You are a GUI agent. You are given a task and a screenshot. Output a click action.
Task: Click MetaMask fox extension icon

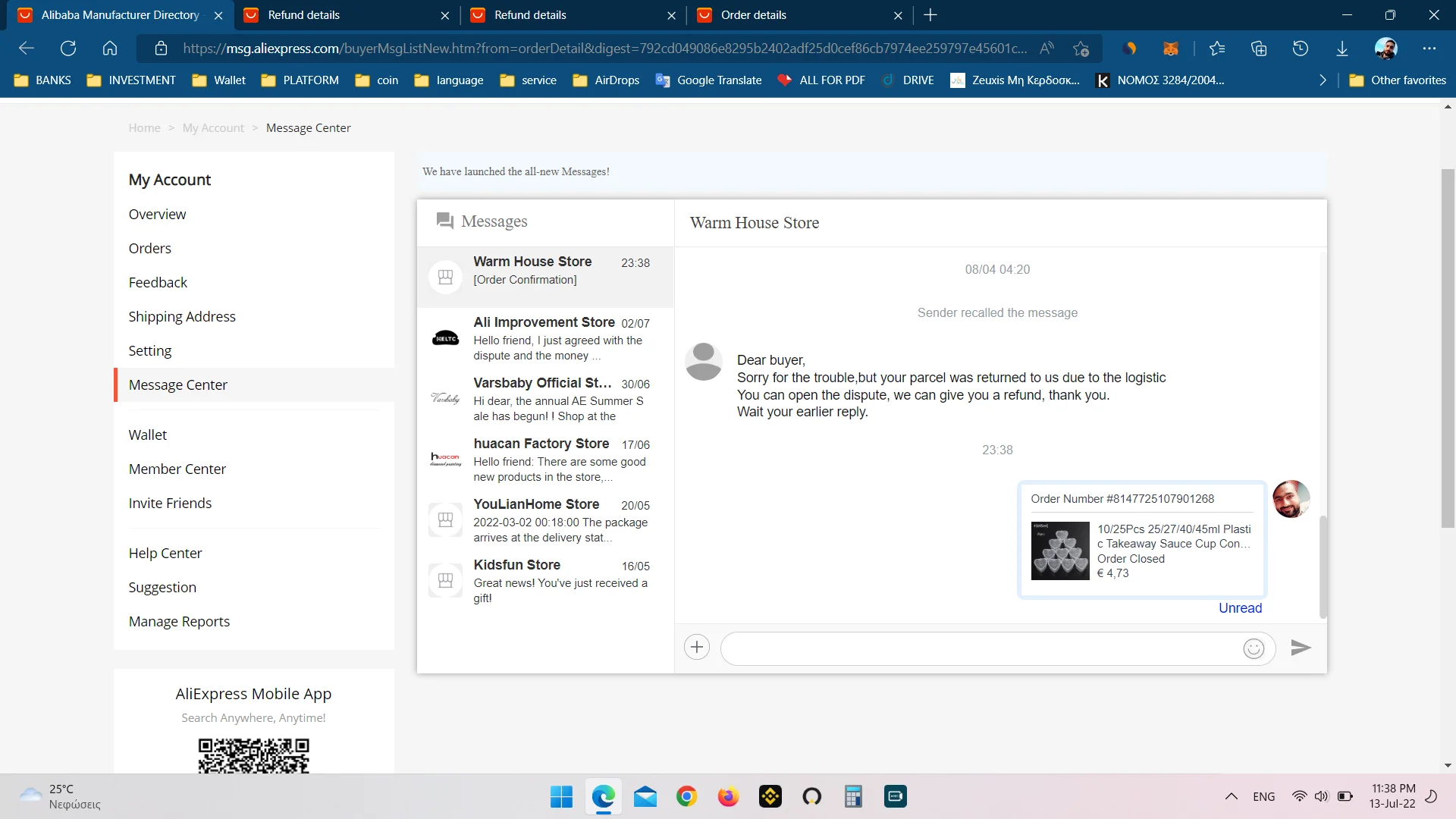tap(1170, 49)
